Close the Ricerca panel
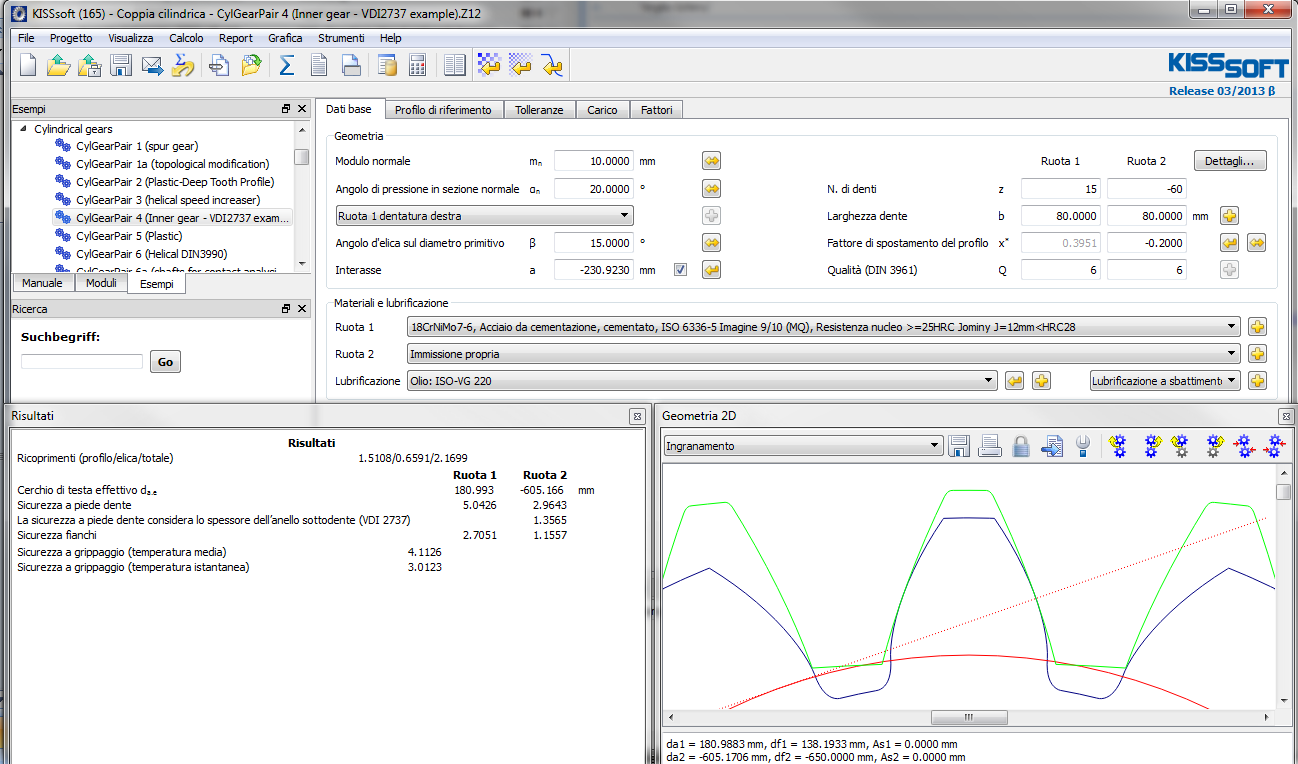The image size is (1298, 764). click(302, 309)
